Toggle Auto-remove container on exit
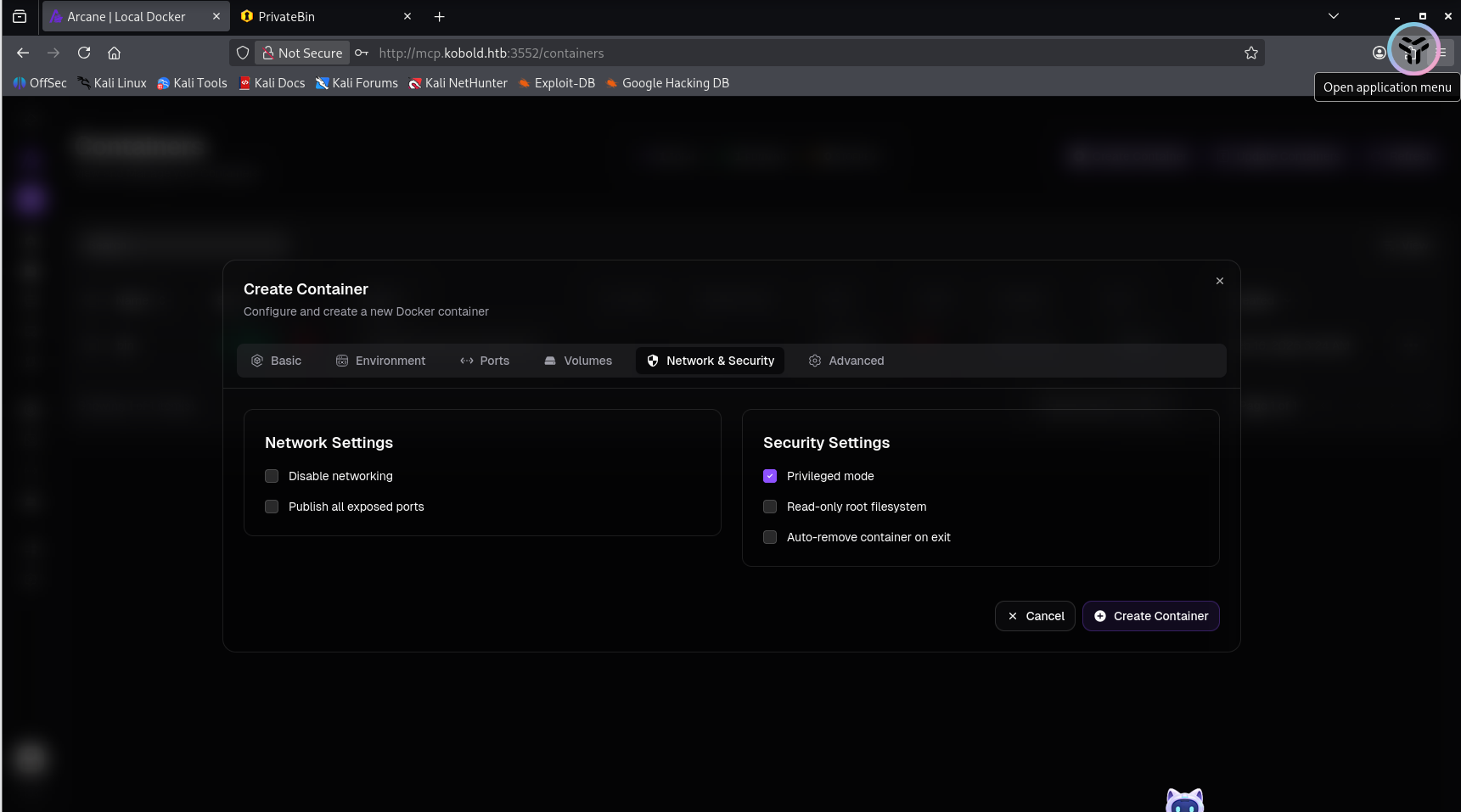Viewport: 1461px width, 812px height. 770,537
